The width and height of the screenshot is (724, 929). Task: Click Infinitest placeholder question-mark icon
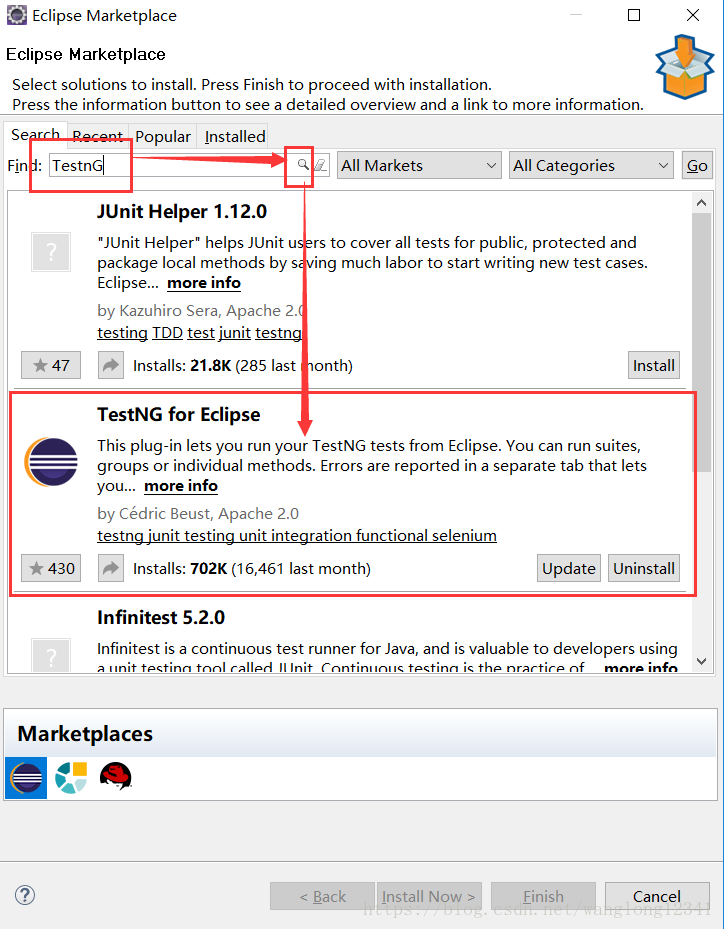[51, 654]
